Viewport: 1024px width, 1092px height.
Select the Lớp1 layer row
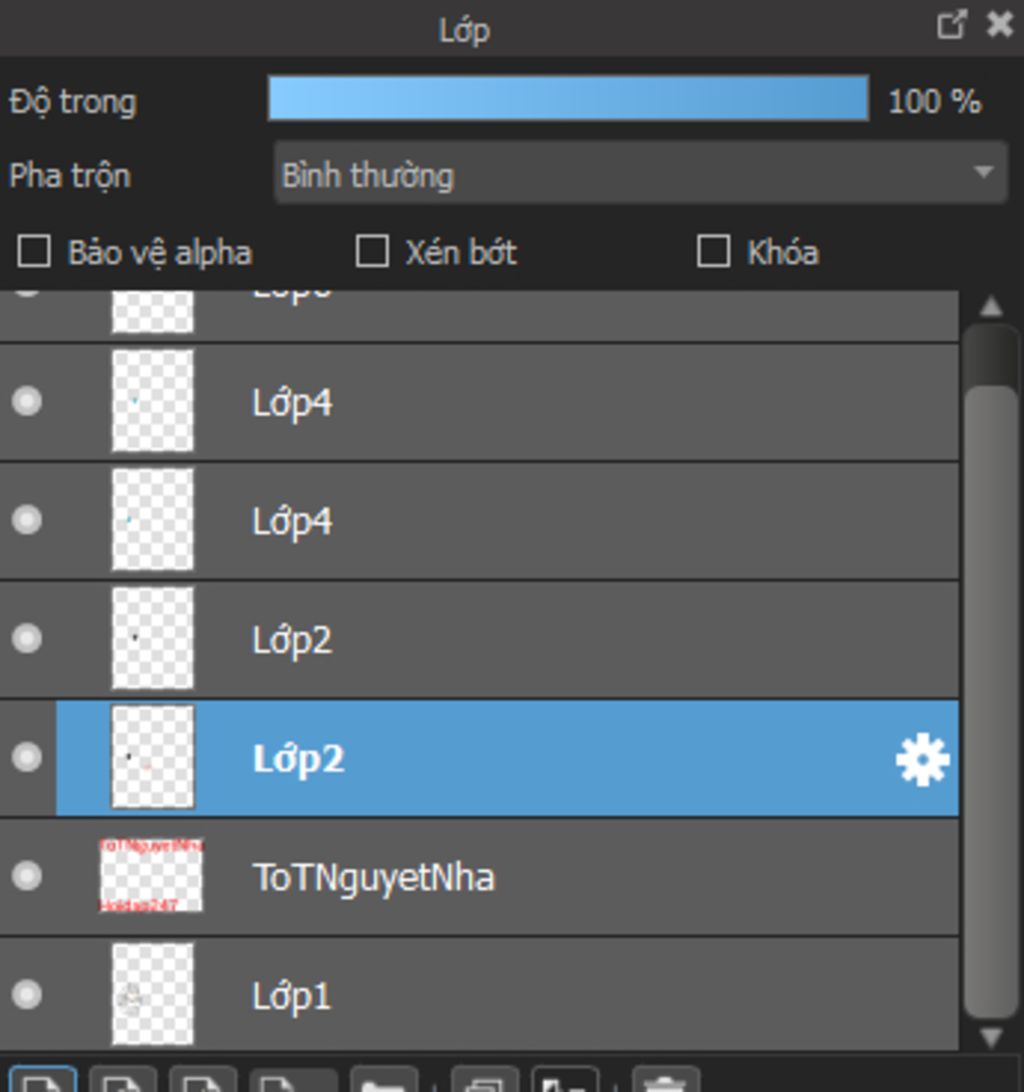point(479,995)
